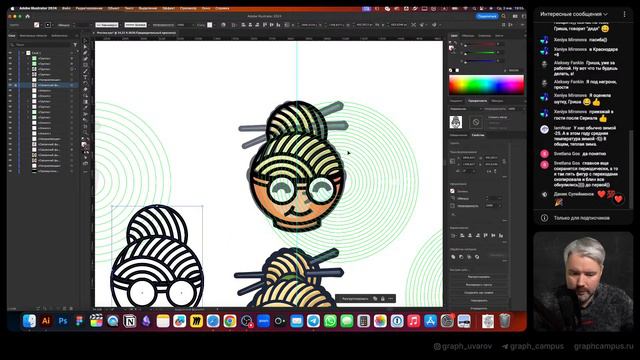Viewport: 640px width, 360px height.
Task: Click the info icon beside Только для подписчиков
Action: click(544, 218)
